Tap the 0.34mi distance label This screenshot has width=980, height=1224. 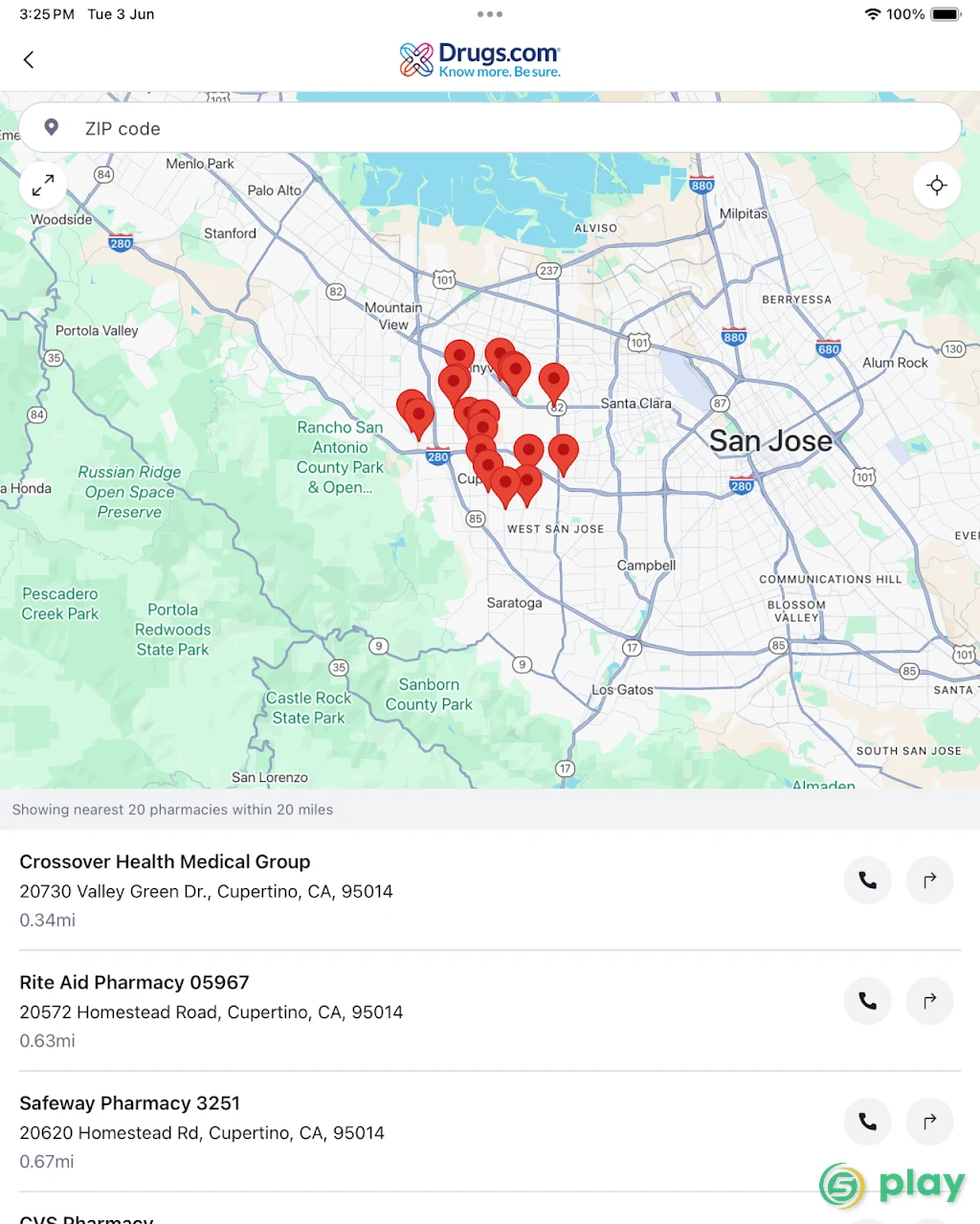48,921
